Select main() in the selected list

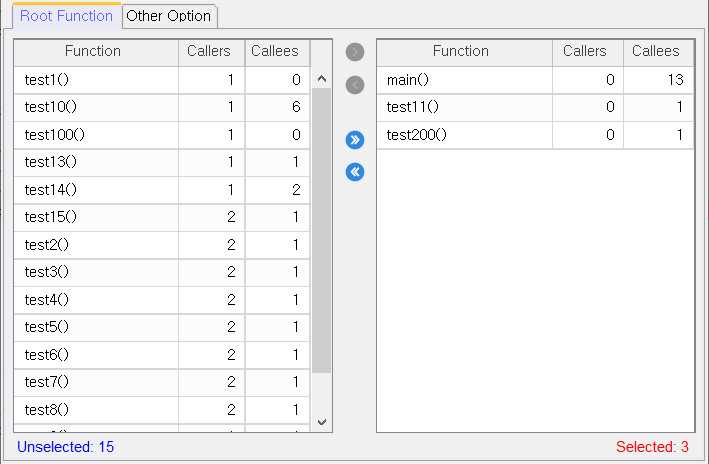[535, 80]
